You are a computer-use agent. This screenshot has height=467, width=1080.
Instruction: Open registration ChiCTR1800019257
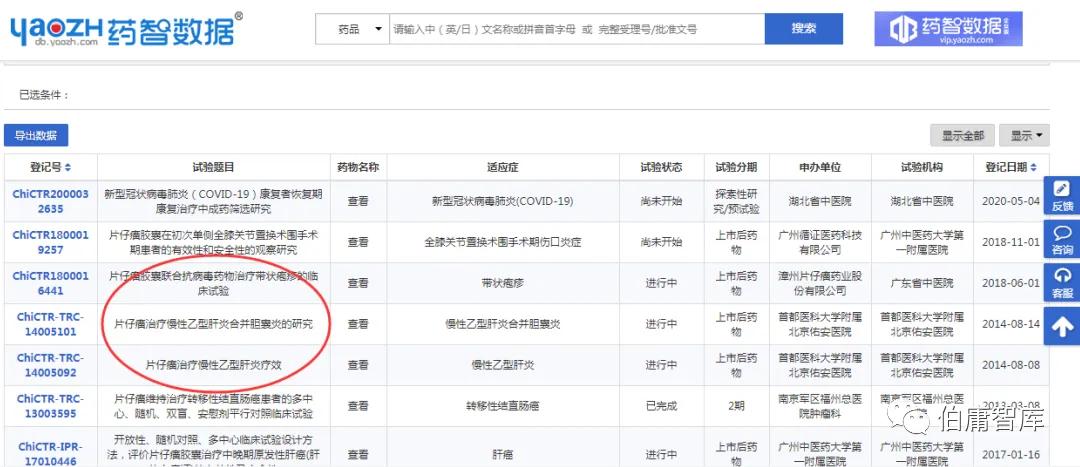(x=51, y=242)
